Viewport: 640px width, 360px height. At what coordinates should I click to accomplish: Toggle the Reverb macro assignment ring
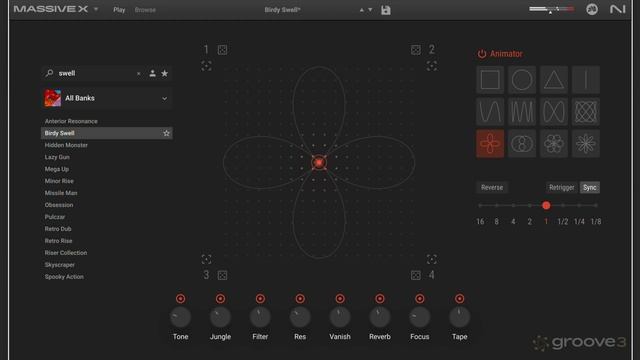click(x=380, y=299)
